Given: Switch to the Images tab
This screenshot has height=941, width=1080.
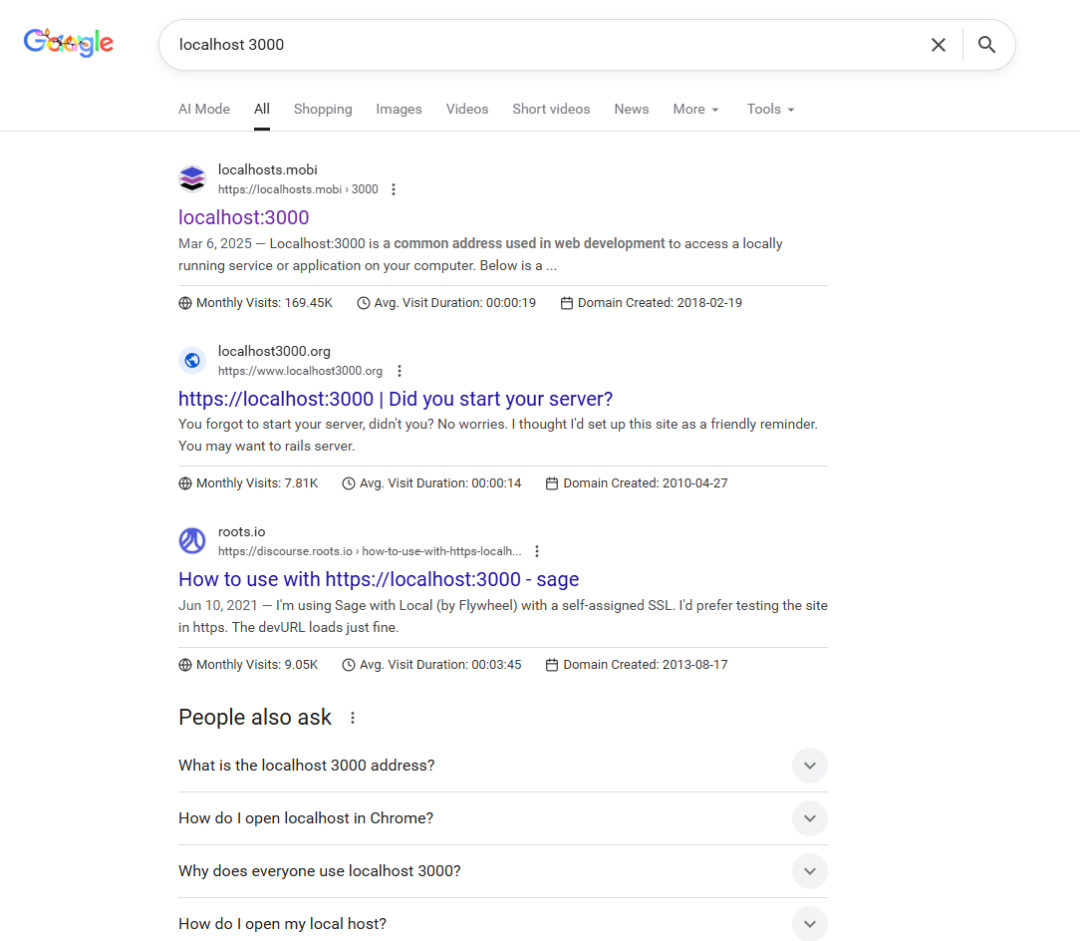Looking at the screenshot, I should (x=399, y=109).
